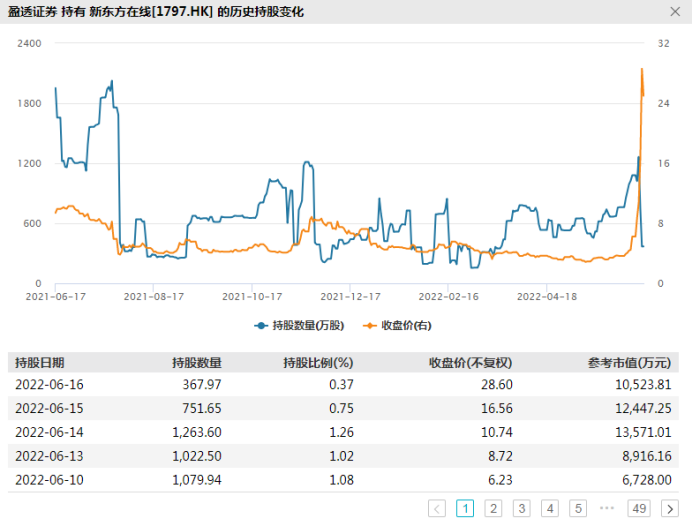The image size is (693, 527).
Task: Open page 3 of the table
Action: click(x=521, y=508)
